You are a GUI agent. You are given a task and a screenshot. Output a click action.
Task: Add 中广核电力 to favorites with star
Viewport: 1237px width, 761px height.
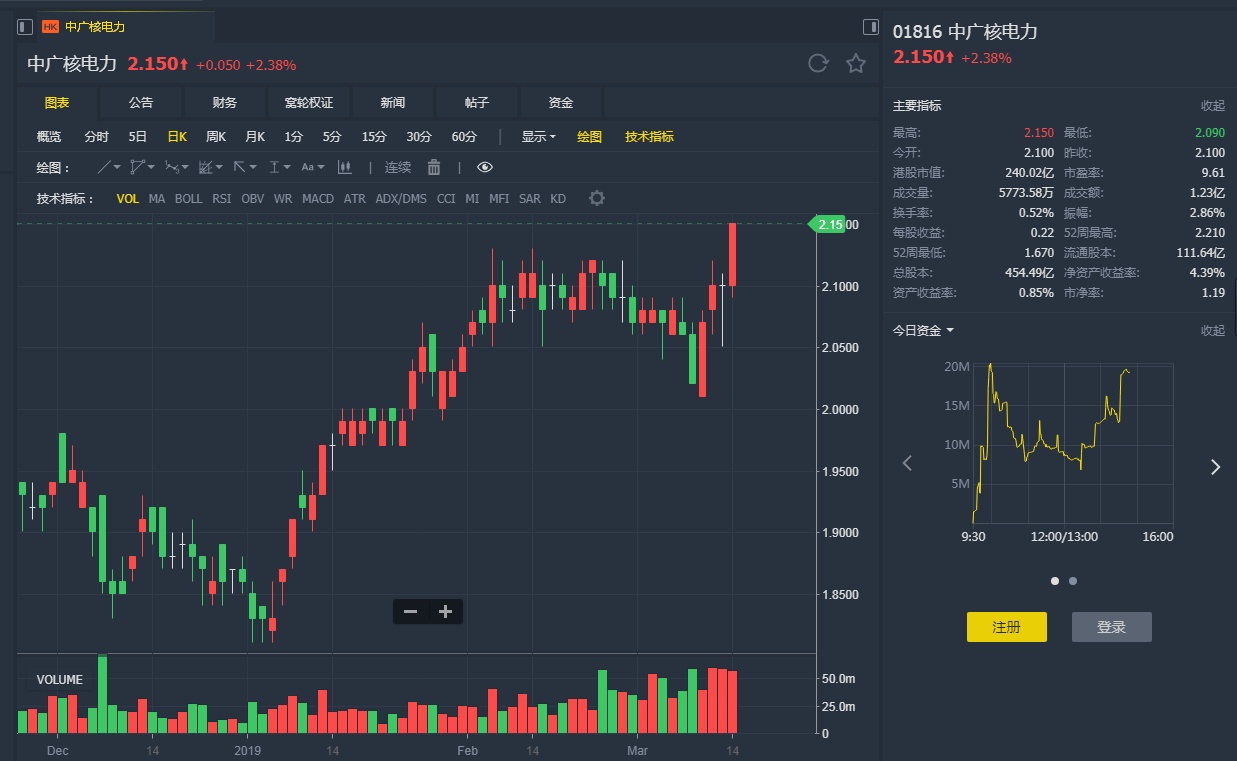point(856,64)
